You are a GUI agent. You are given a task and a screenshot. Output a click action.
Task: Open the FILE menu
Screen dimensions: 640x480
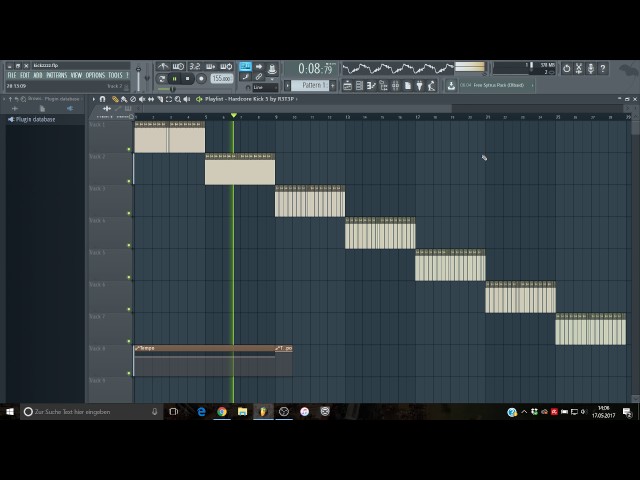pos(12,76)
